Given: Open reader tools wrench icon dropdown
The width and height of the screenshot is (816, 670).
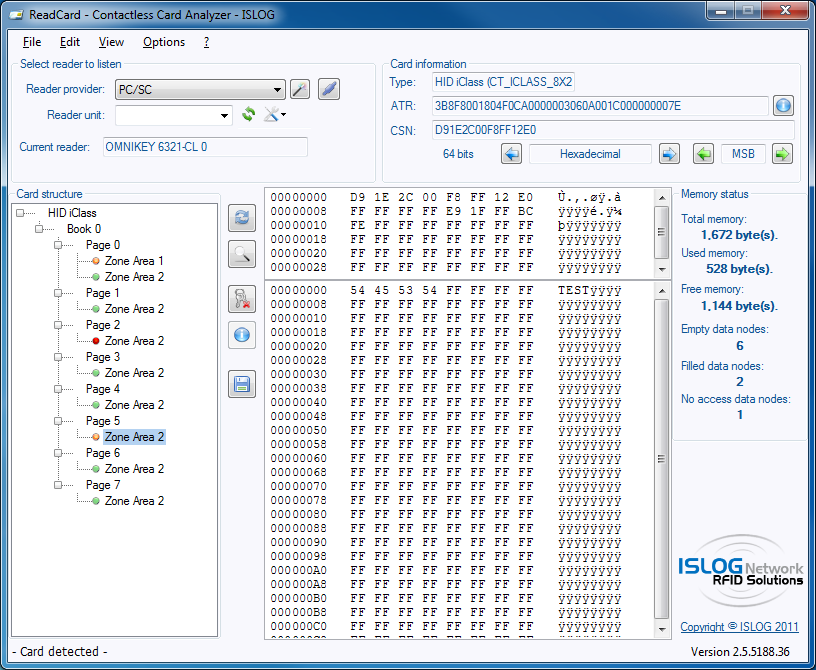Looking at the screenshot, I should (x=275, y=114).
